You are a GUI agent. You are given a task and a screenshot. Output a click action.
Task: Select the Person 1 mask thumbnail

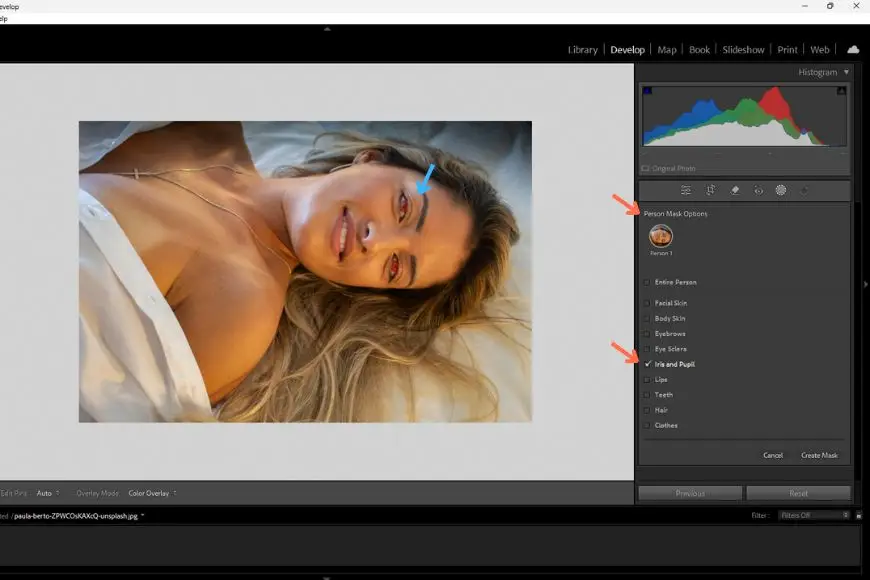pyautogui.click(x=662, y=238)
